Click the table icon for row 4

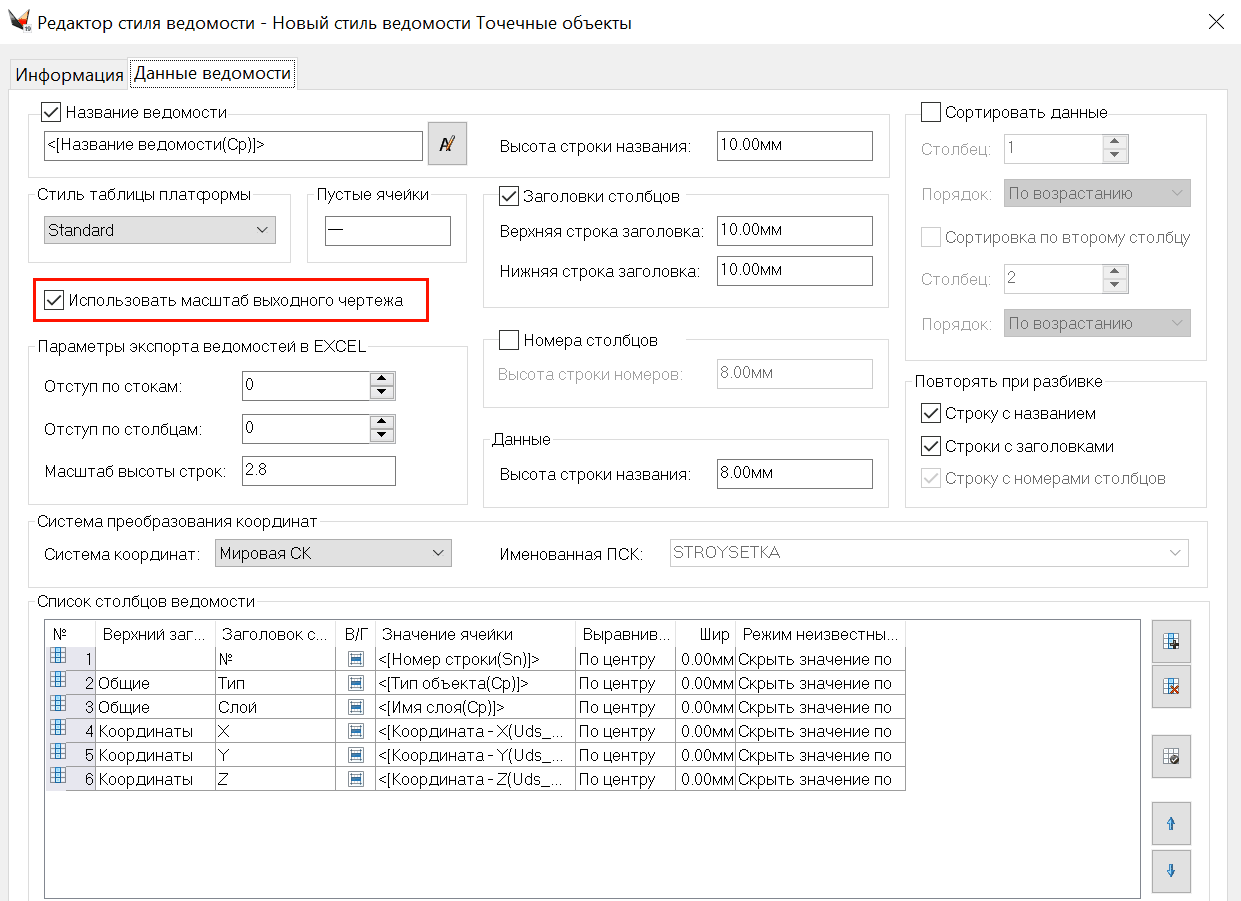pos(58,730)
